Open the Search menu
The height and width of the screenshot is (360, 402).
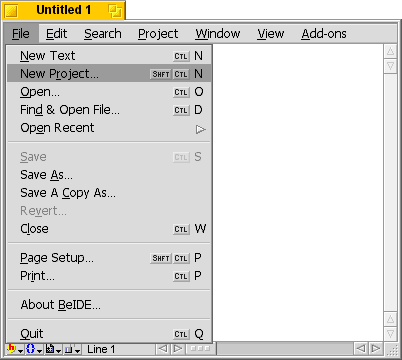(103, 34)
